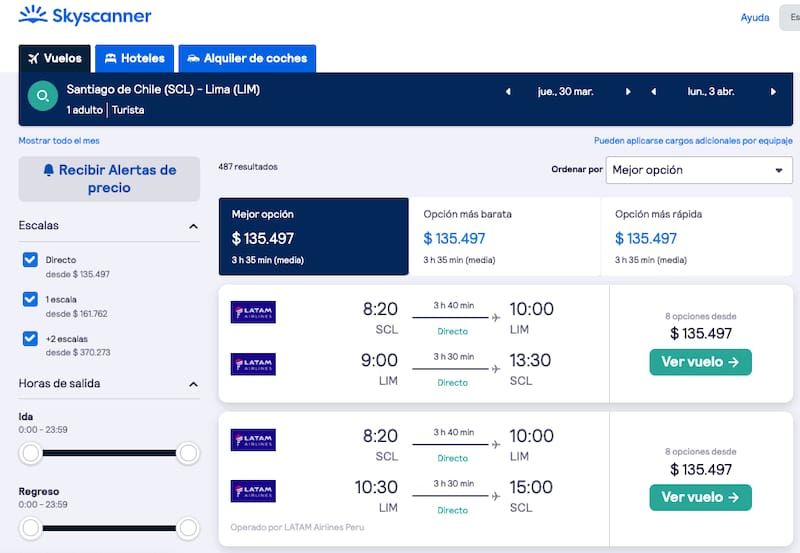Uncheck the +2 escalas filter
Screen dimensions: 800x553
tap(31, 339)
